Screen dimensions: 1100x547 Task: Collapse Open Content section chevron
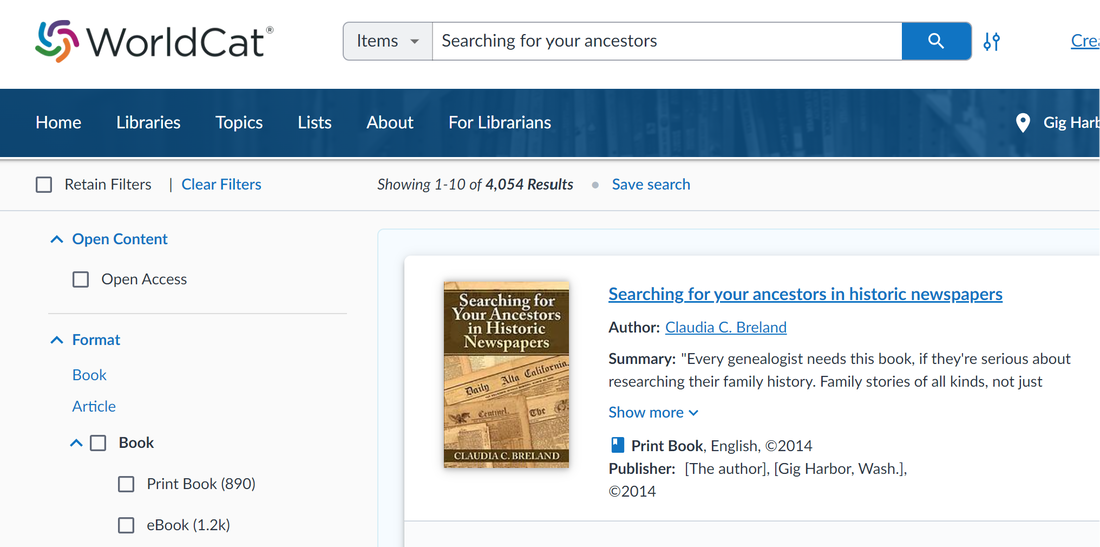[57, 239]
